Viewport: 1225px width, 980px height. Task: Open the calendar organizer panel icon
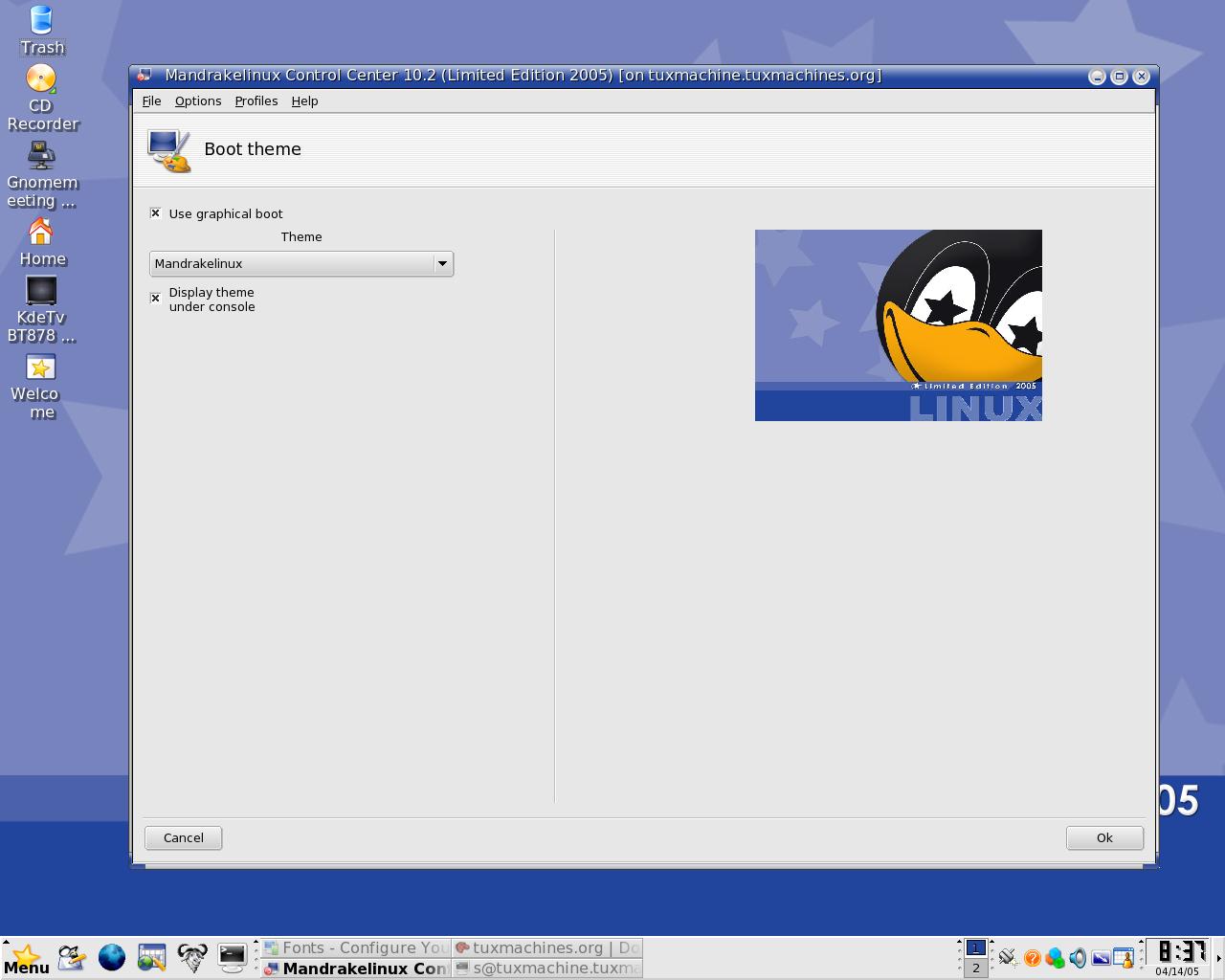pos(151,957)
